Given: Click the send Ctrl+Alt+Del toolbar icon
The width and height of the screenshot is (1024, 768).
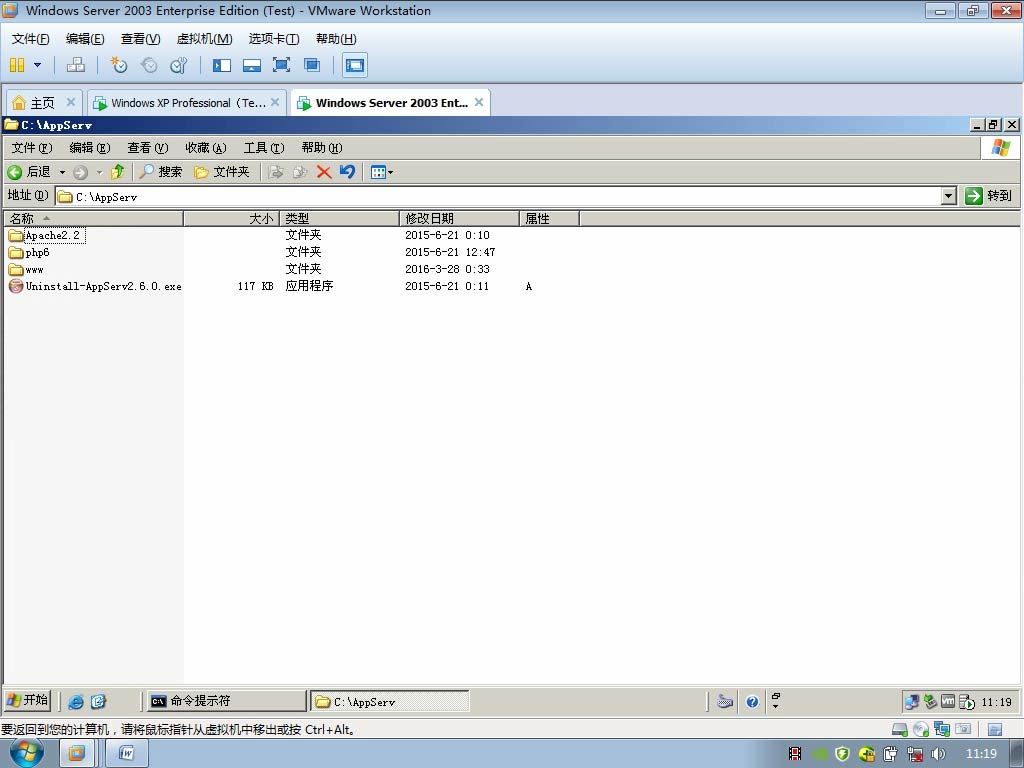Looking at the screenshot, I should coord(76,65).
